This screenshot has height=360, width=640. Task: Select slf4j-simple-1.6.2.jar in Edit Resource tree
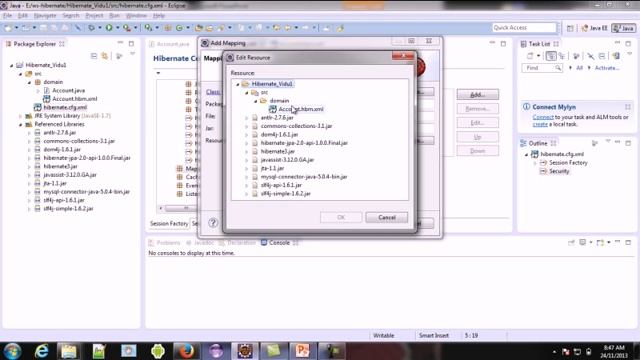286,193
